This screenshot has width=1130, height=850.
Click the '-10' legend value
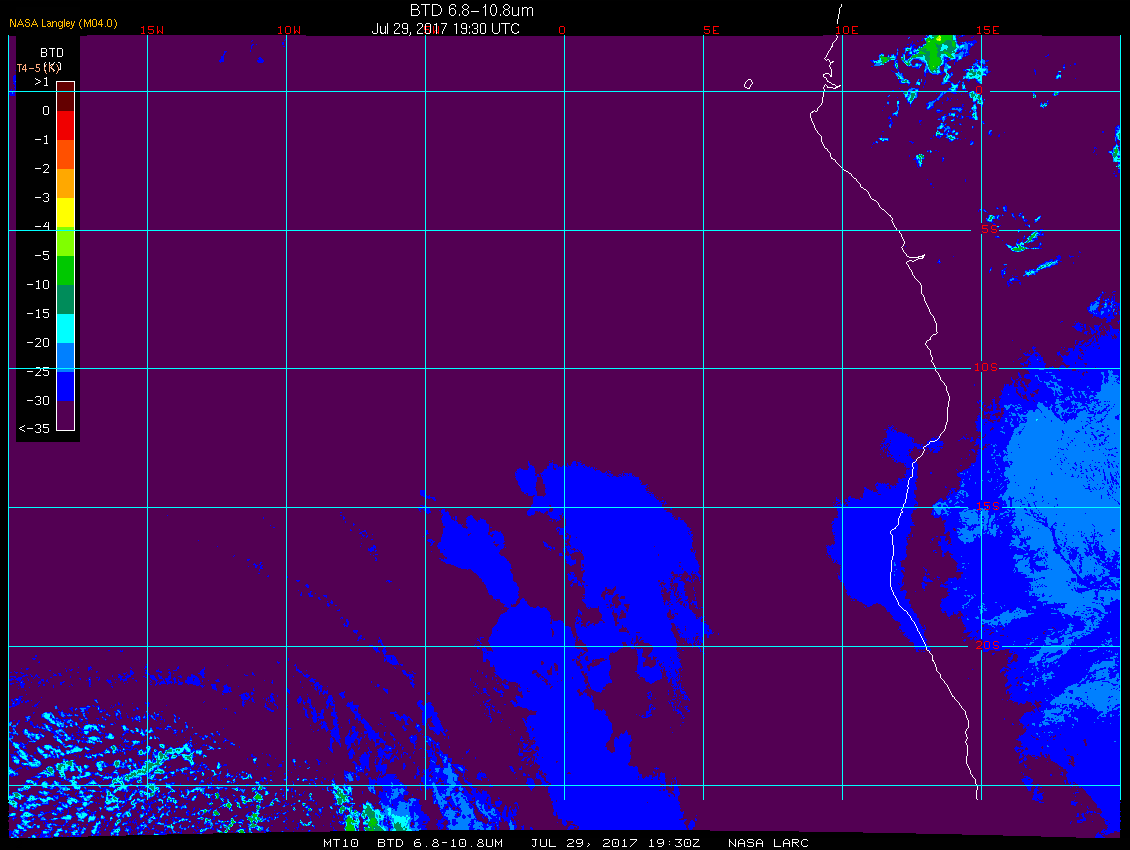coord(38,285)
